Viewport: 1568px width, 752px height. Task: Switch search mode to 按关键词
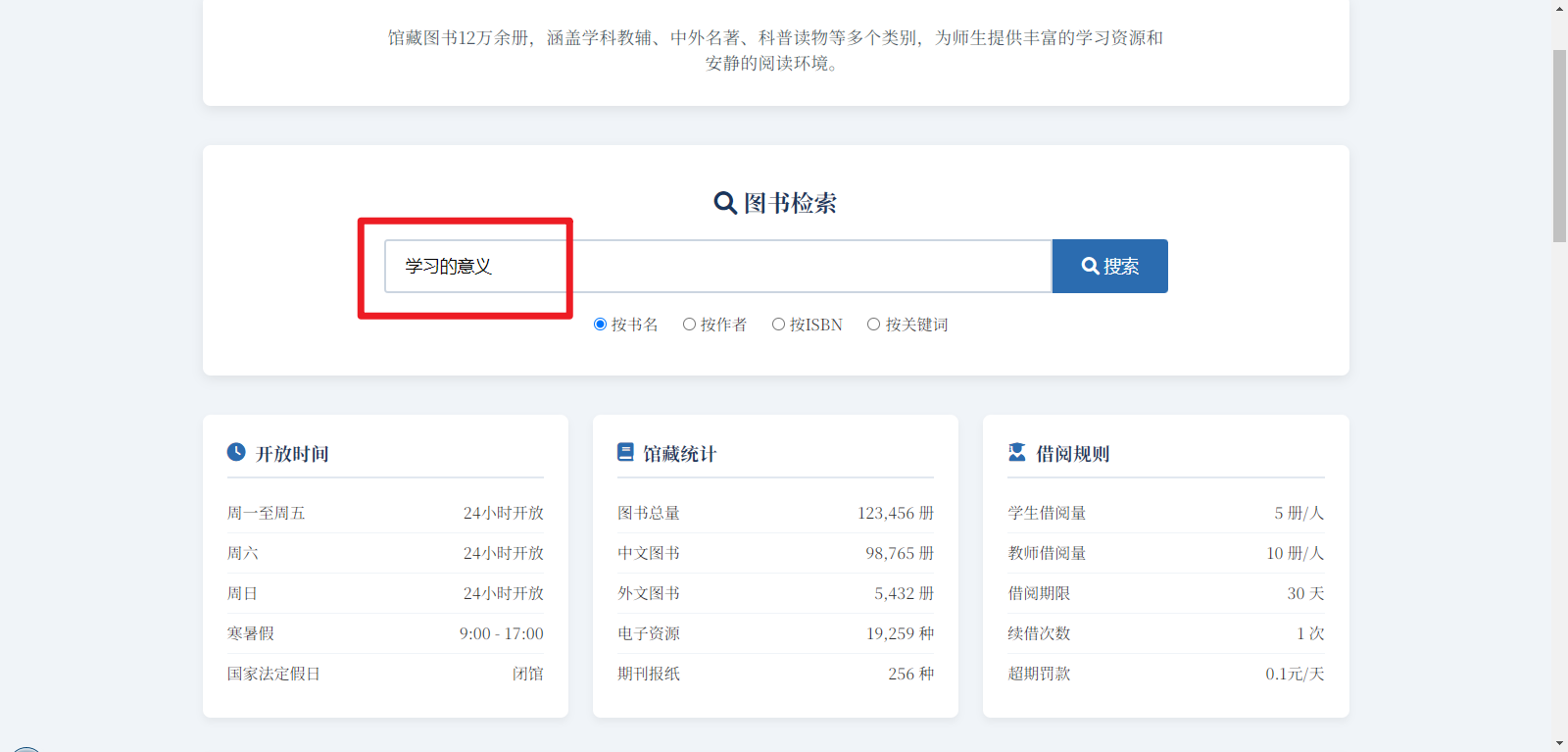click(x=873, y=325)
